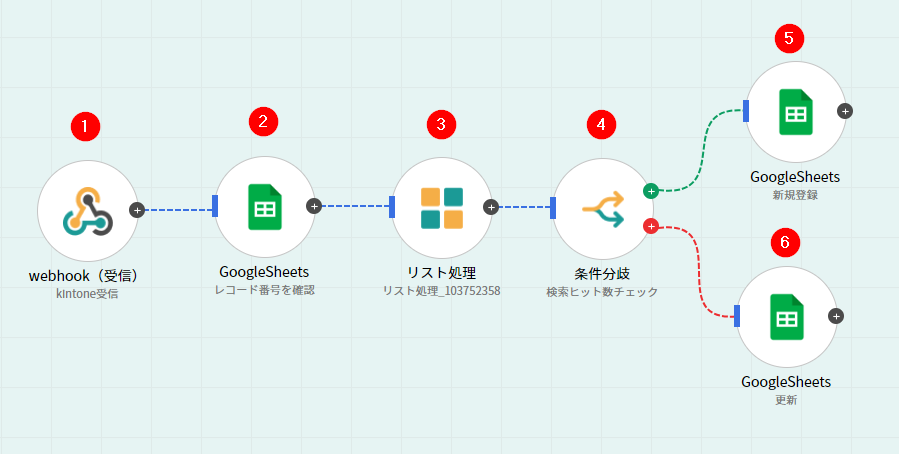Click the 更新 label
The image size is (899, 454).
tap(786, 400)
